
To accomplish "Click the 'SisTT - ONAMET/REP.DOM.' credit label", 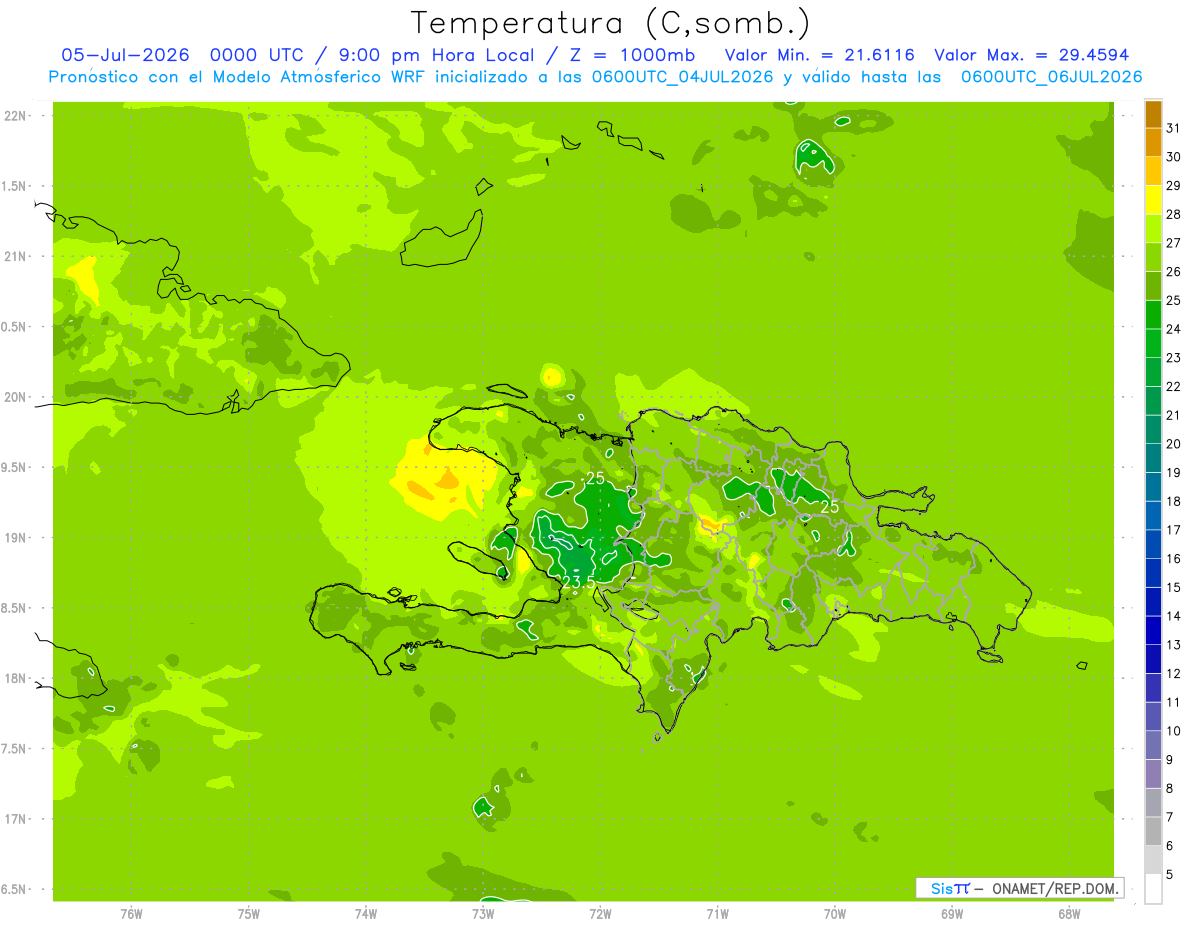I will (1019, 888).
